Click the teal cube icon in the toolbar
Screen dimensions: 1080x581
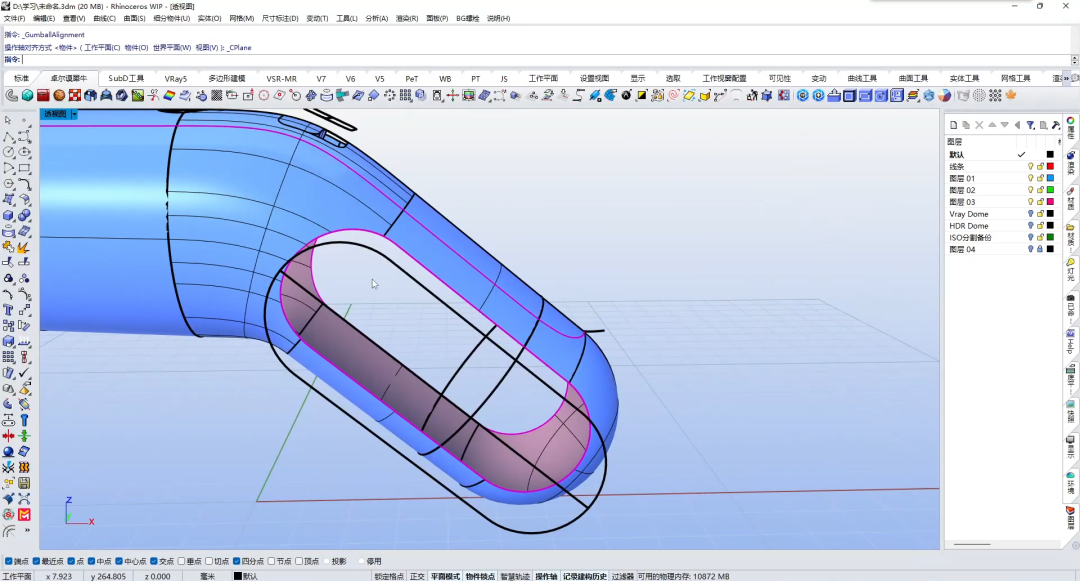click(x=28, y=96)
